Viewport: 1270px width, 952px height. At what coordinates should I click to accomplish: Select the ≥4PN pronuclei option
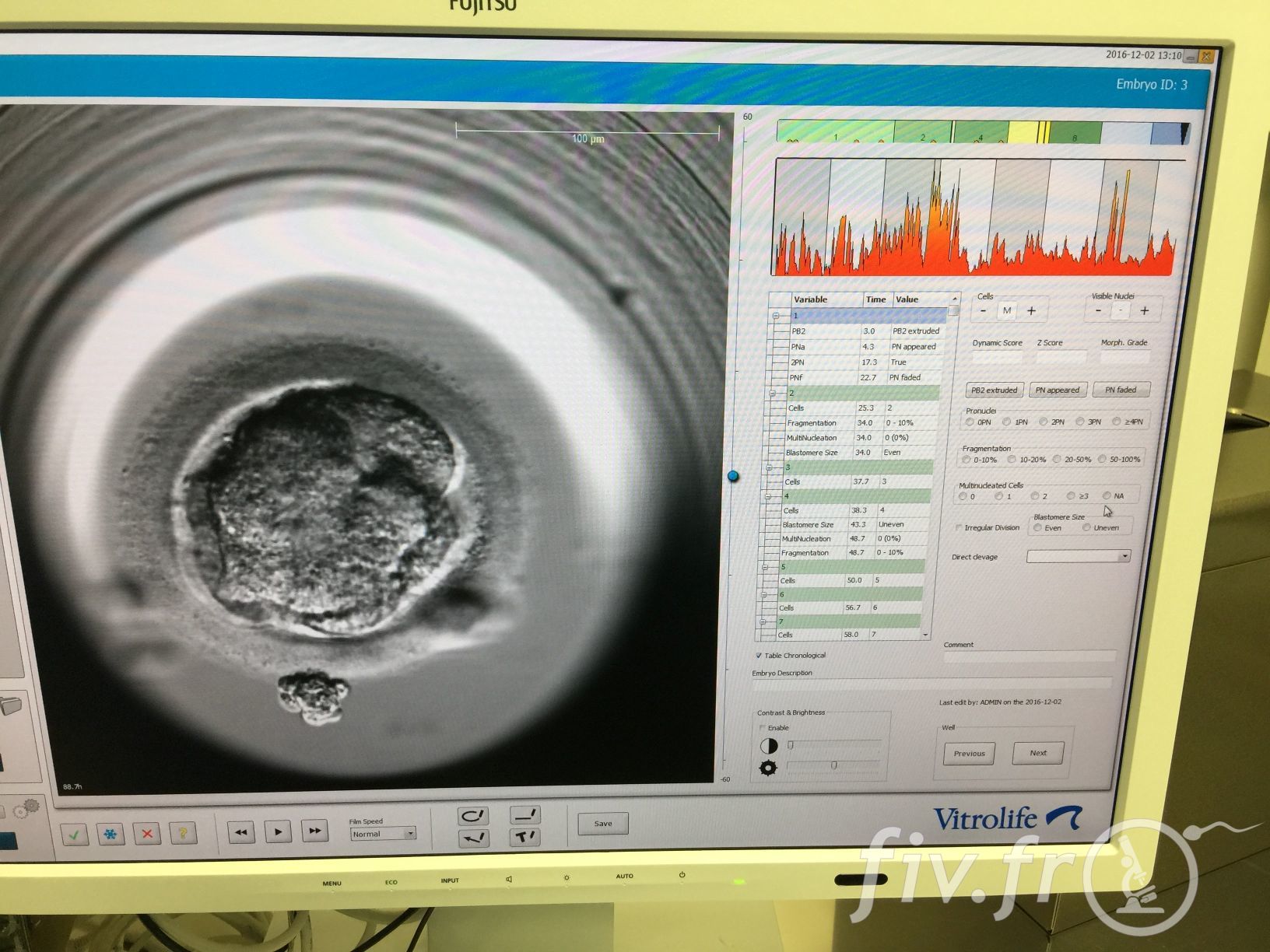[x=1116, y=422]
